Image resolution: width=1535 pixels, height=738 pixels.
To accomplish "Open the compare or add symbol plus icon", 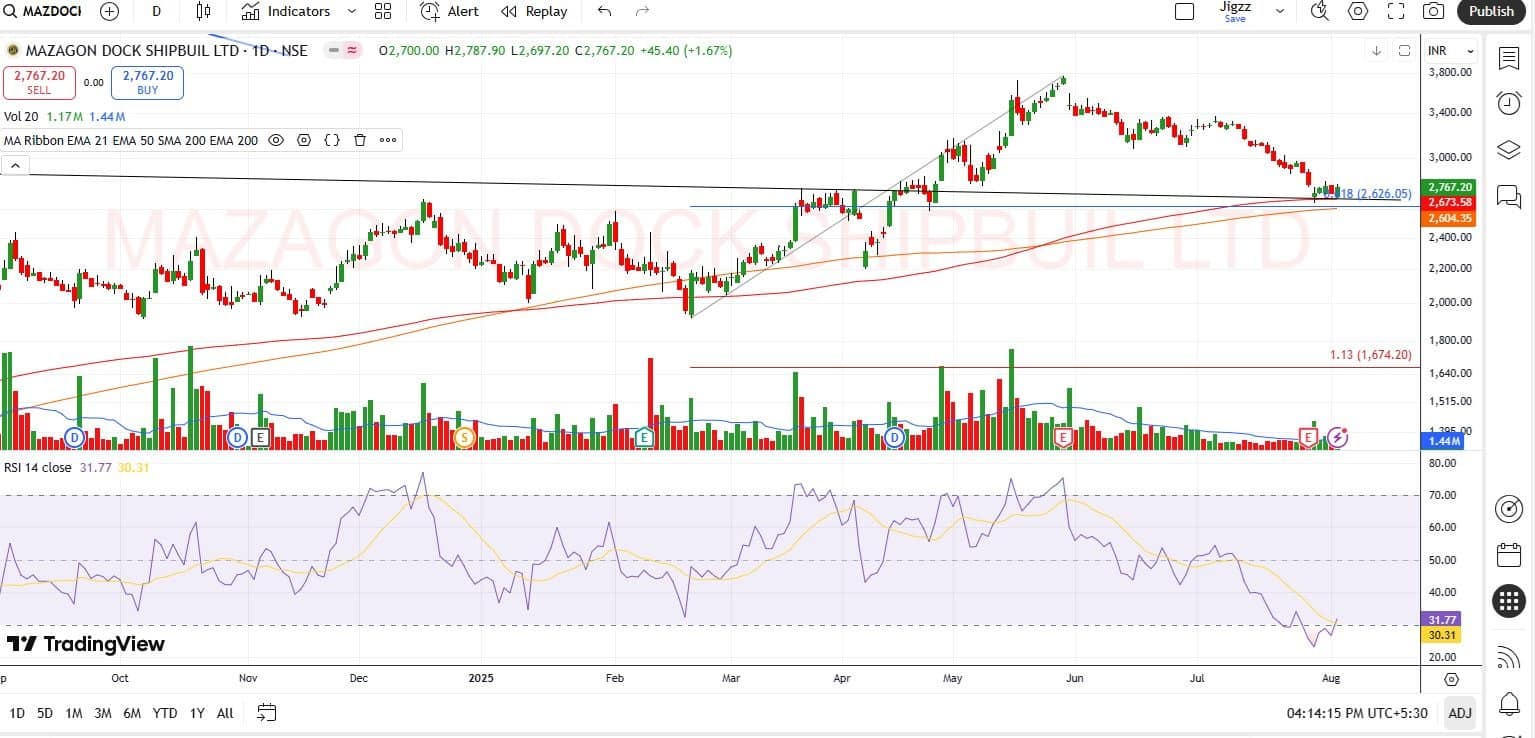I will point(109,11).
